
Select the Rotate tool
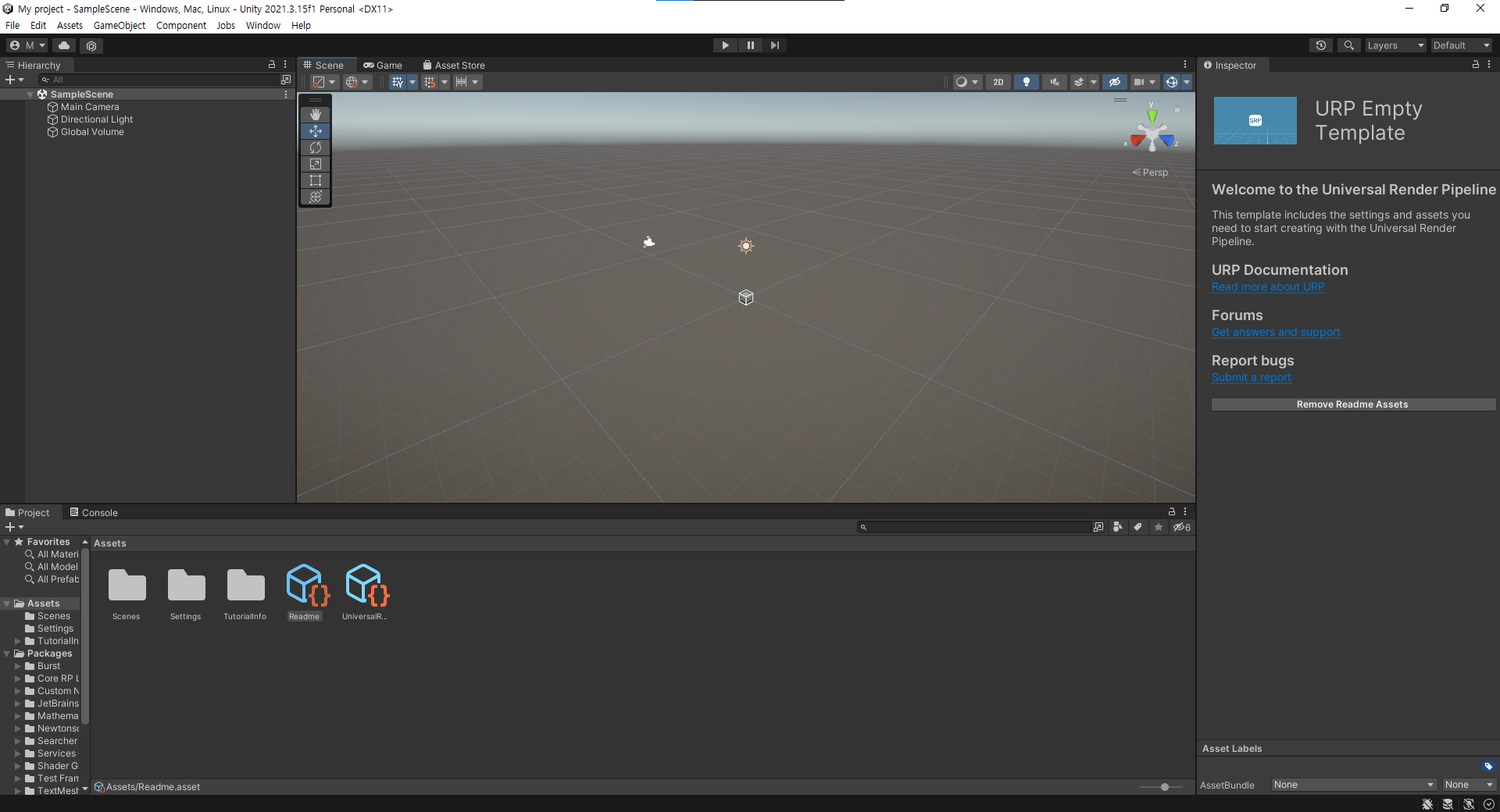tap(316, 148)
